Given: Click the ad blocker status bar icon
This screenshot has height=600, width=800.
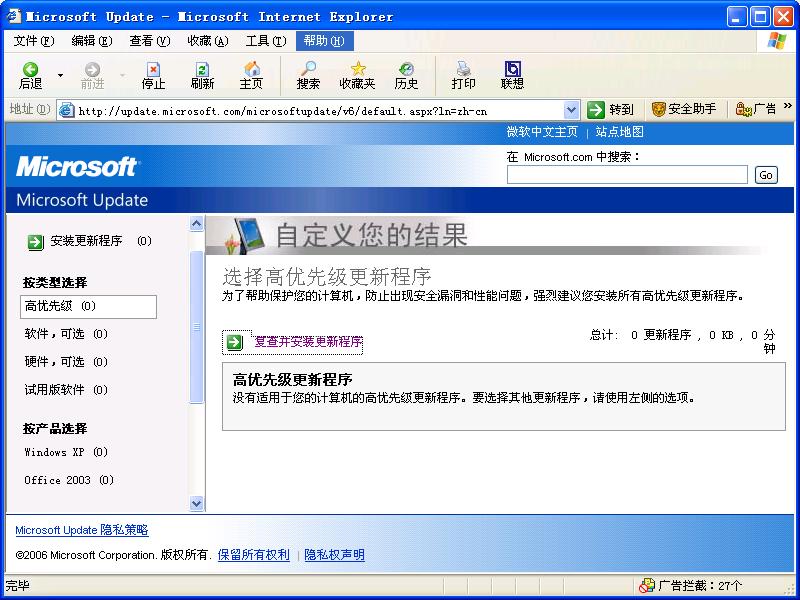Looking at the screenshot, I should (x=646, y=586).
